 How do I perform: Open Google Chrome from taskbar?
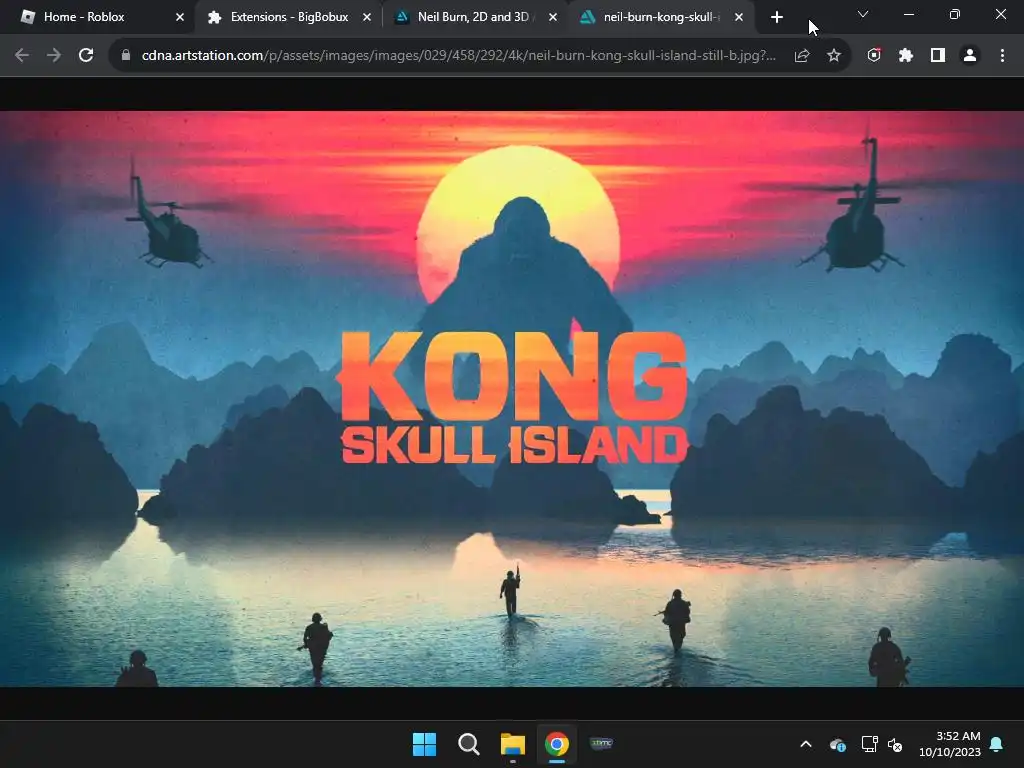pyautogui.click(x=557, y=744)
